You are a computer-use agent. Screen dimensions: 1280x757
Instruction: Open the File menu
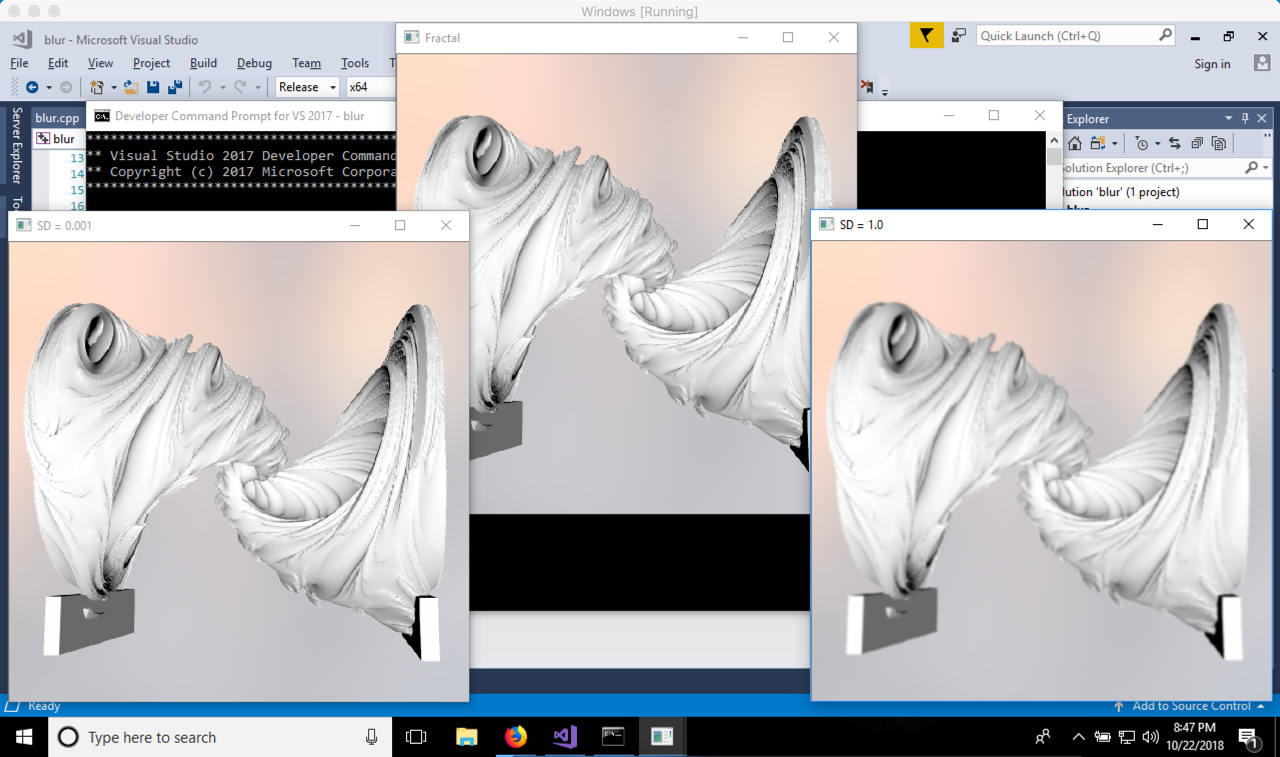pyautogui.click(x=19, y=63)
